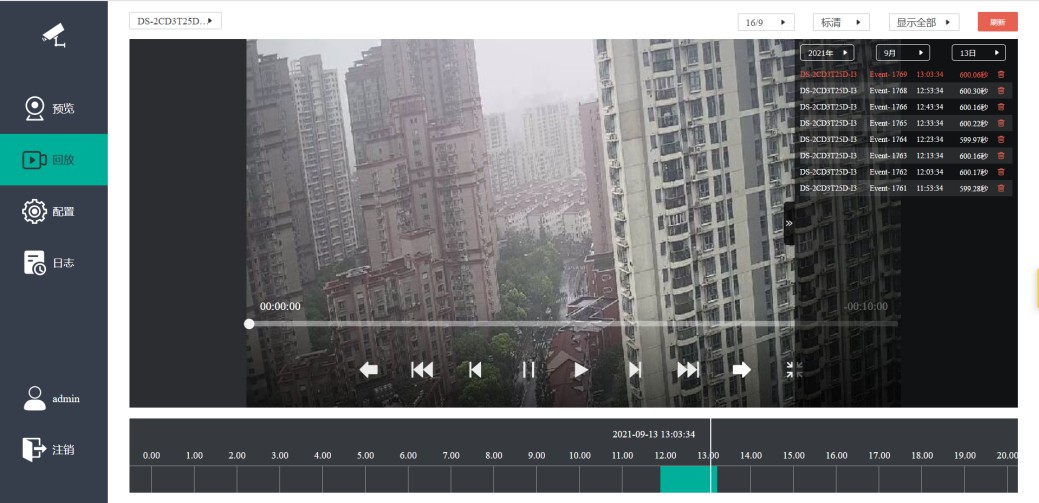The height and width of the screenshot is (503, 1039).
Task: Step forward one frame in the player
Action: click(x=634, y=370)
